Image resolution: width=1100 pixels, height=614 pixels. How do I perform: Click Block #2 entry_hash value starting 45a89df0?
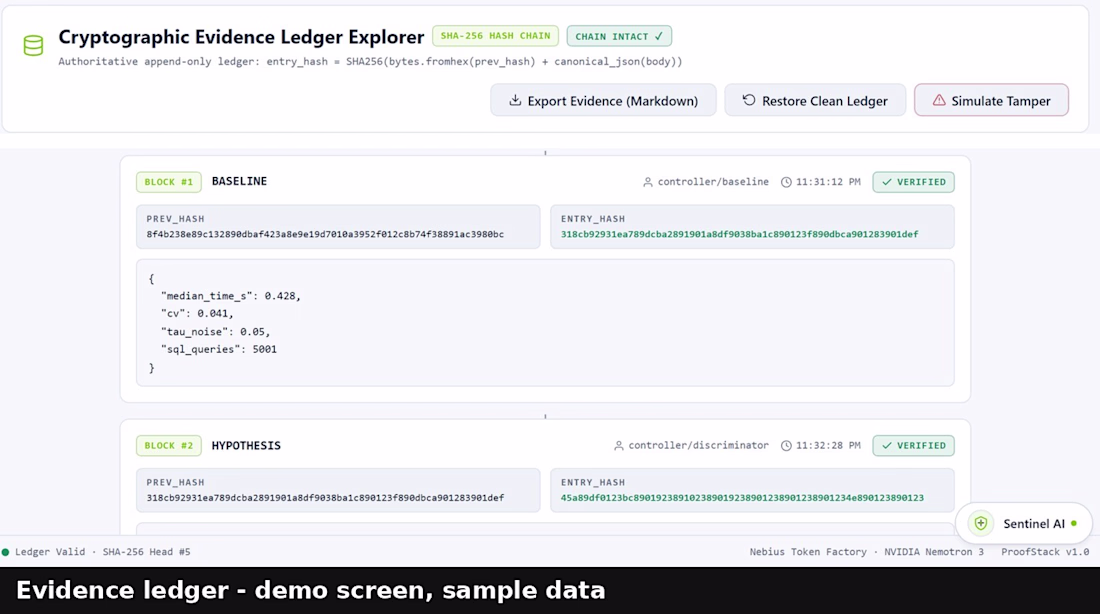(742, 498)
